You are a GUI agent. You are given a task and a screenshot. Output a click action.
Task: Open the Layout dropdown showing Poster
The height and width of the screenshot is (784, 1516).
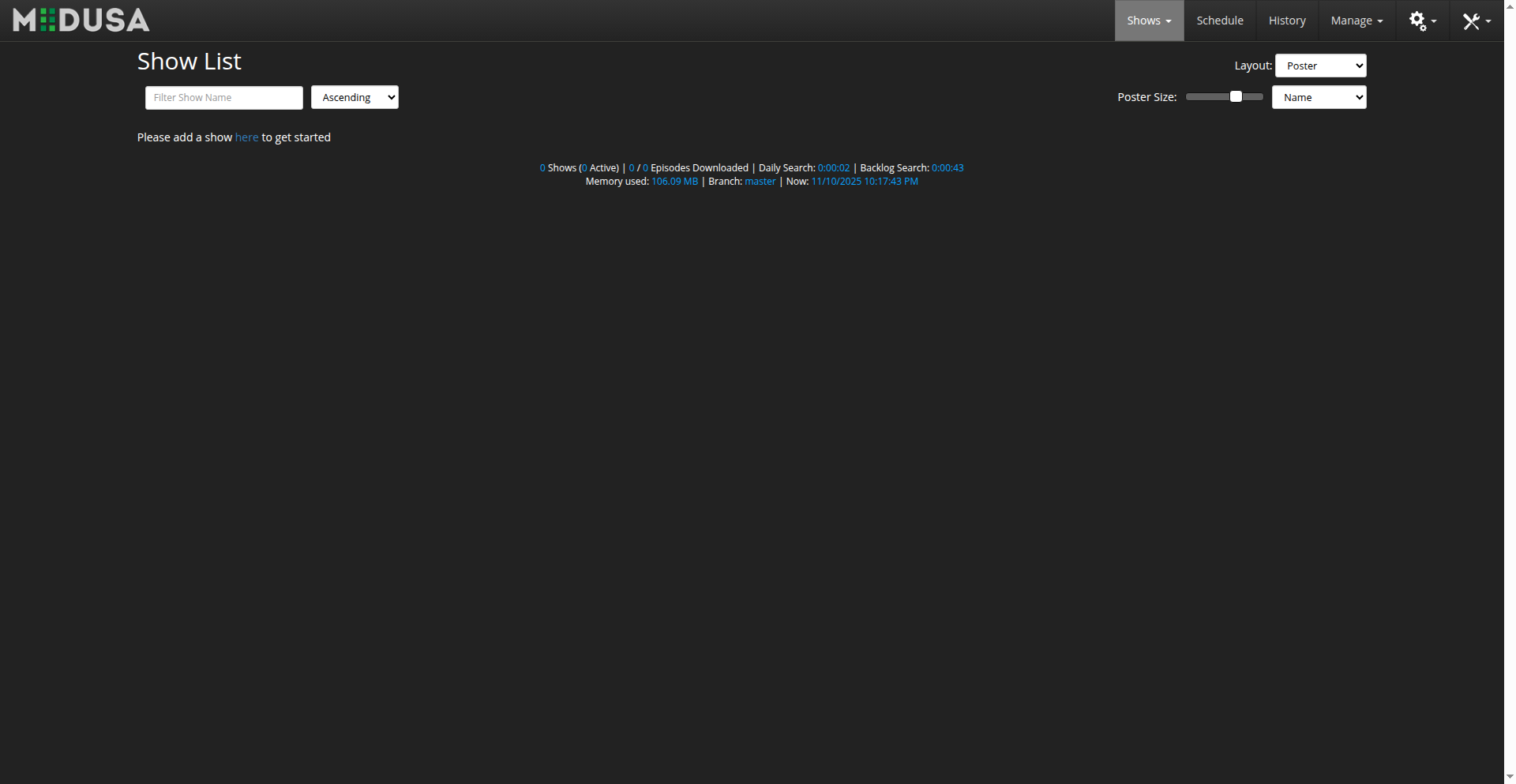coord(1320,66)
